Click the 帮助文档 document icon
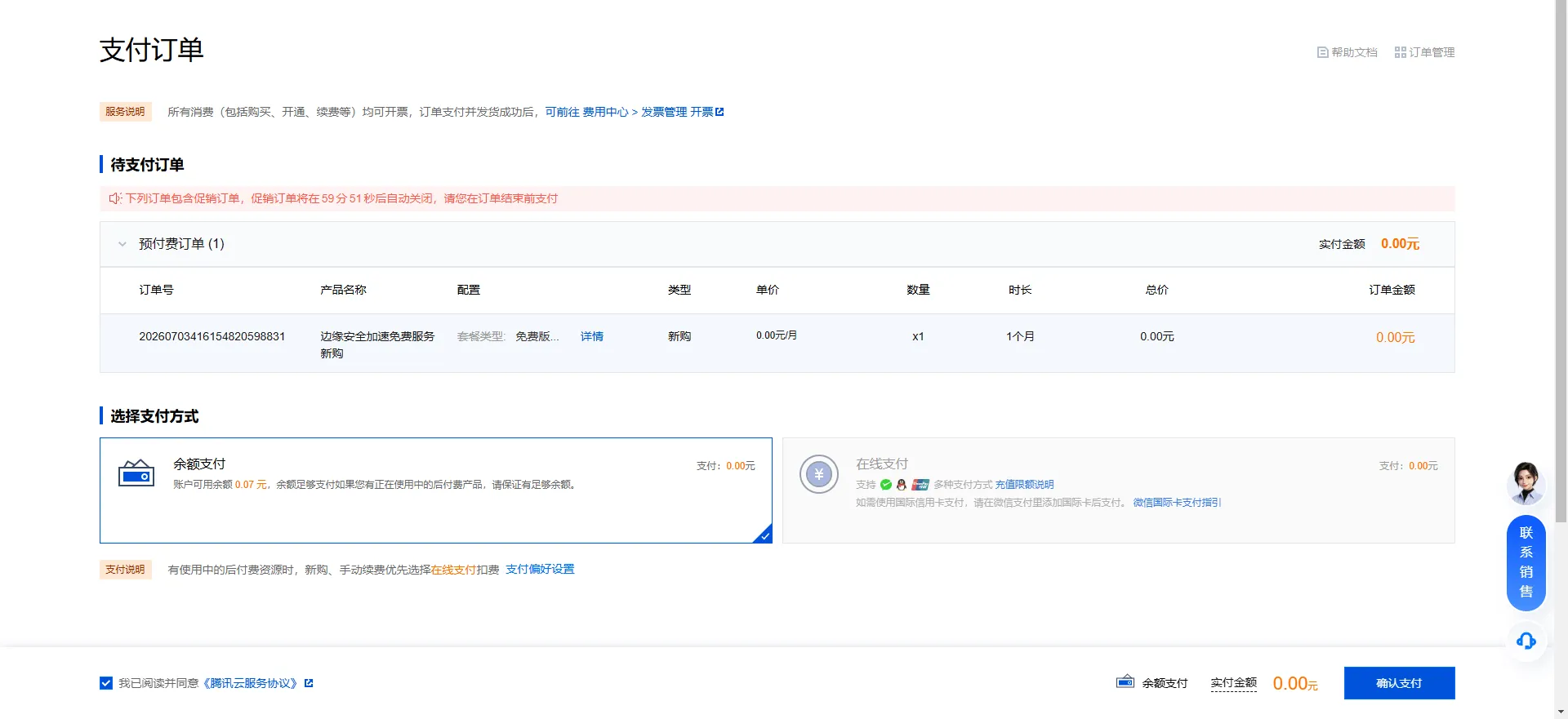Image resolution: width=1568 pixels, height=719 pixels. tap(1322, 52)
